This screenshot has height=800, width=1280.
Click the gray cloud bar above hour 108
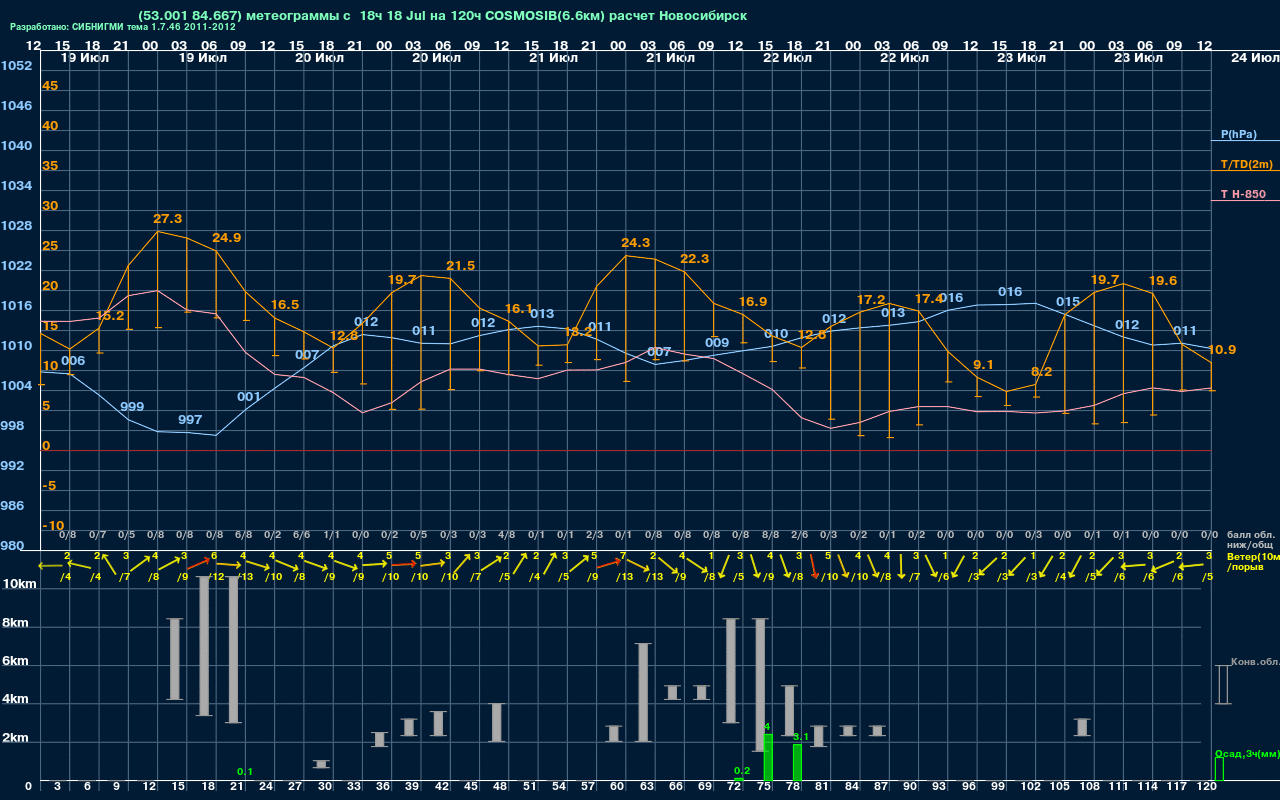coord(1083,727)
